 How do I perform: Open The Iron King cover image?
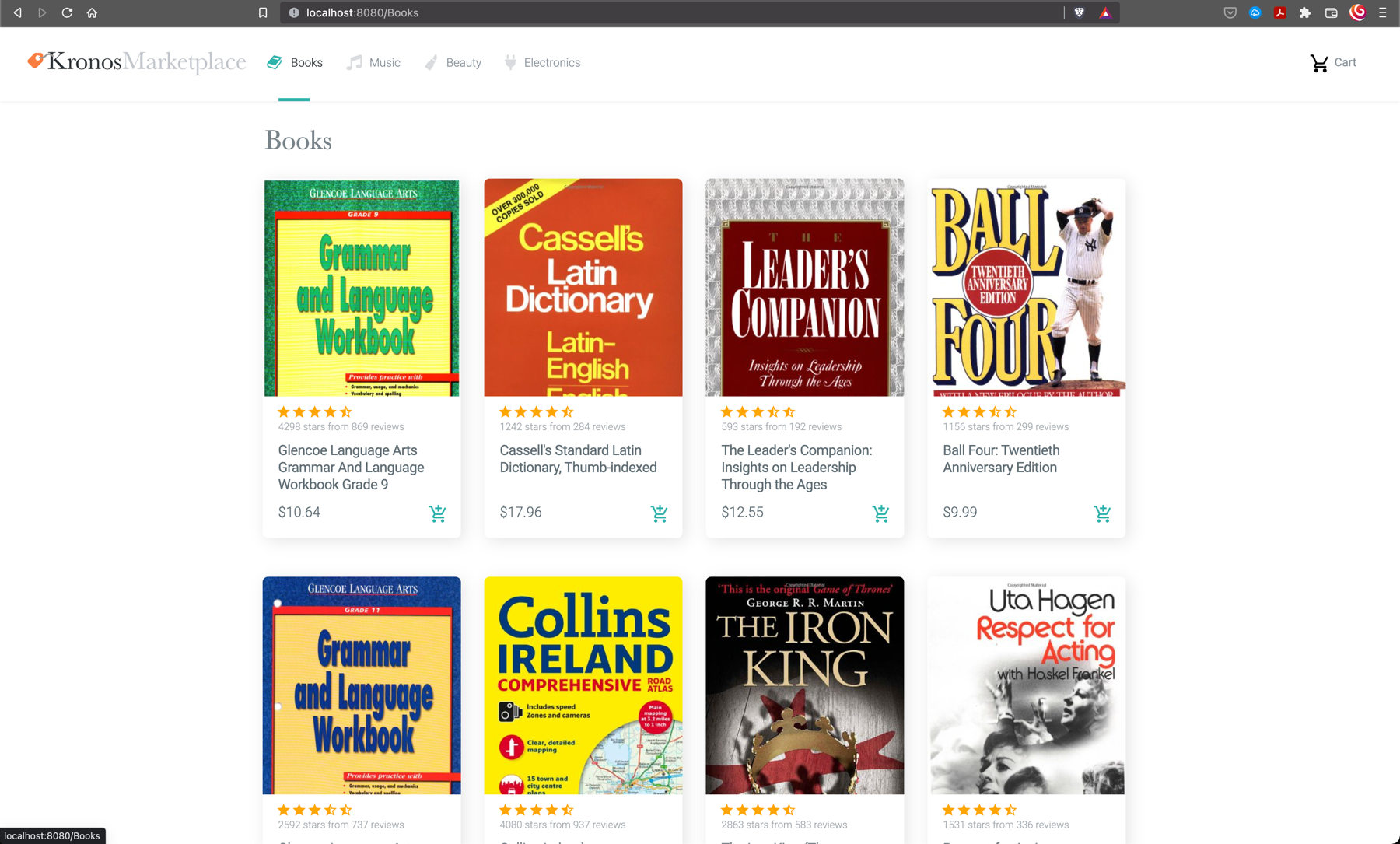(805, 685)
